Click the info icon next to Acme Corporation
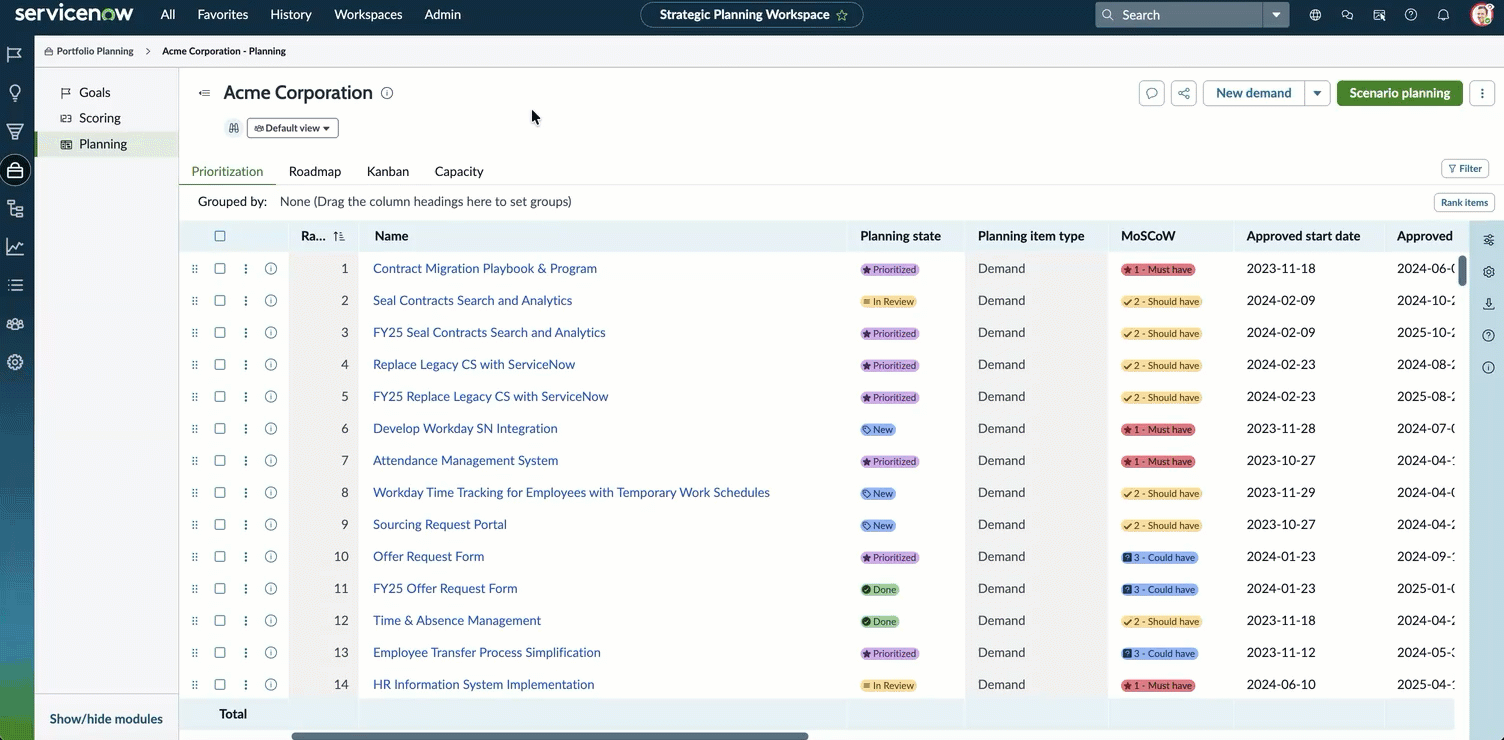The height and width of the screenshot is (740, 1504). pos(387,93)
